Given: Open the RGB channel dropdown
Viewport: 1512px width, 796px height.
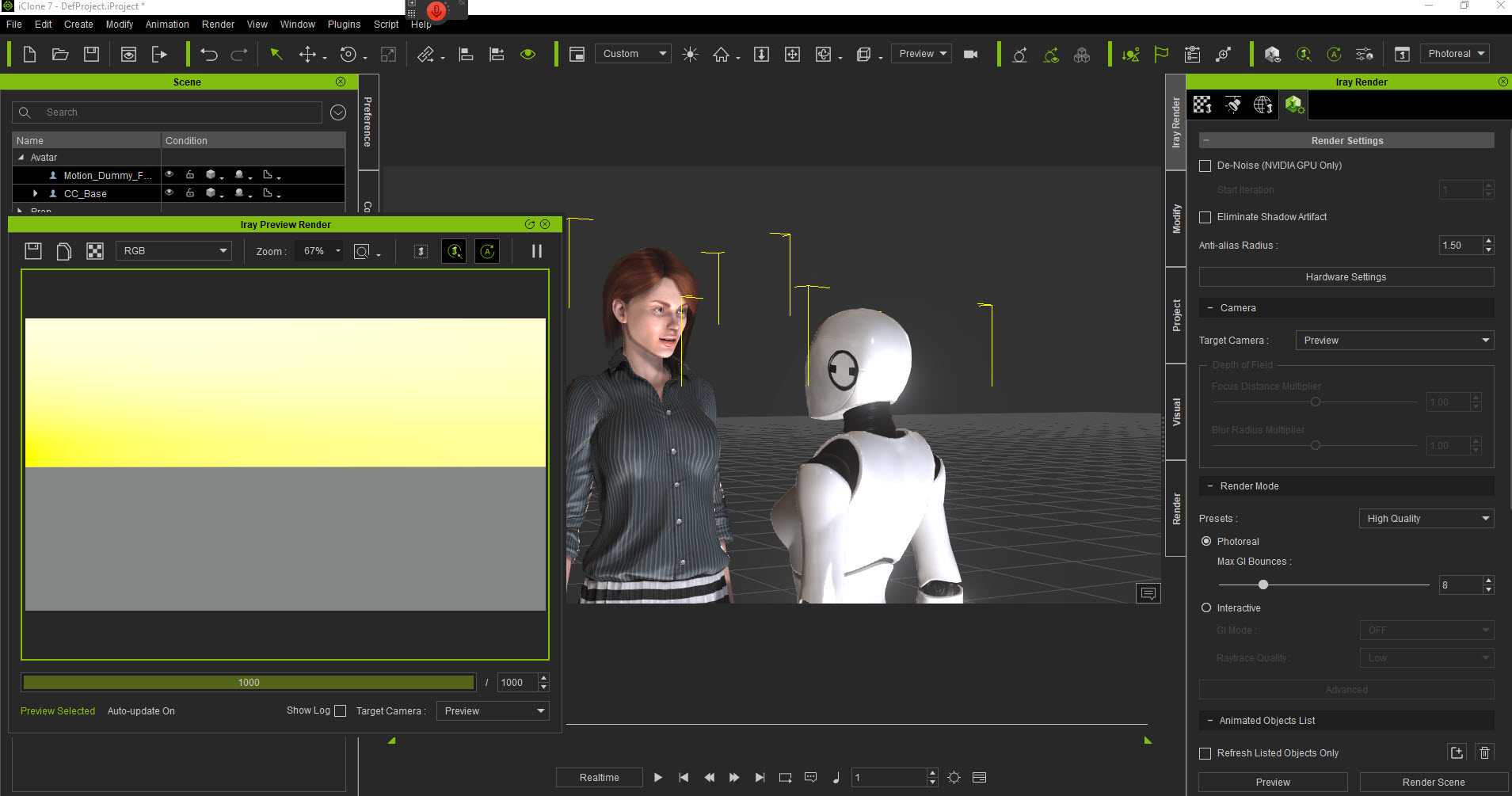Looking at the screenshot, I should [173, 251].
